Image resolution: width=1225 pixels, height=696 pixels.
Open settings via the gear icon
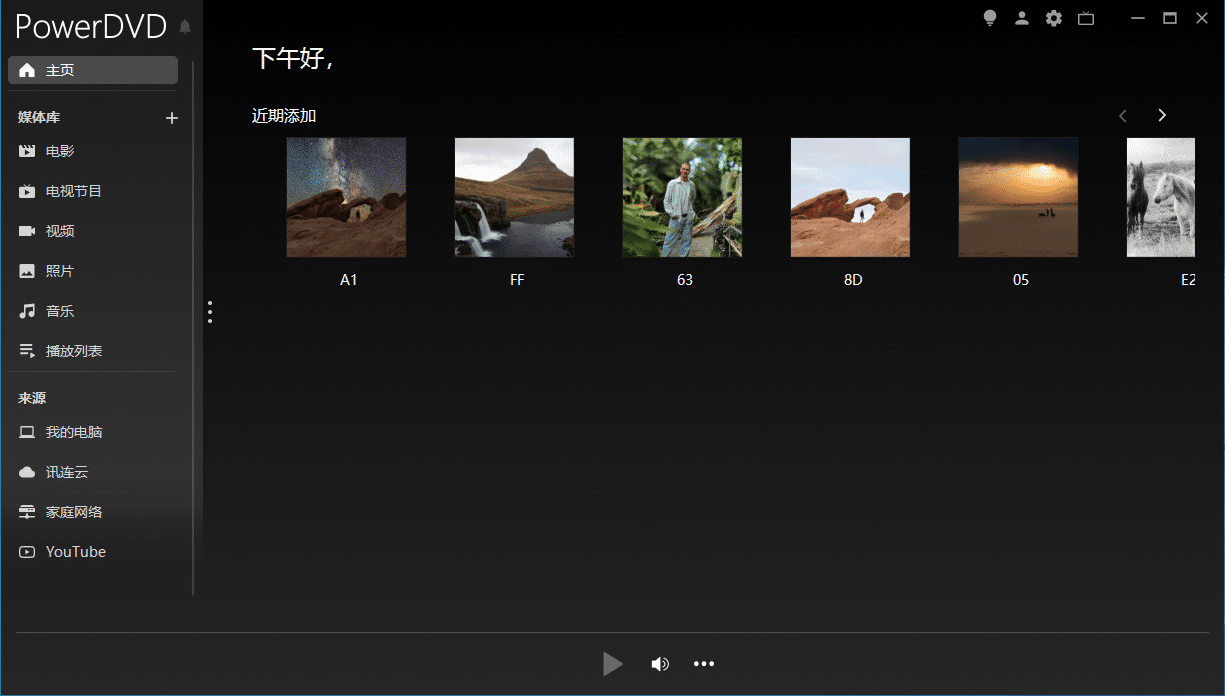pyautogui.click(x=1053, y=18)
